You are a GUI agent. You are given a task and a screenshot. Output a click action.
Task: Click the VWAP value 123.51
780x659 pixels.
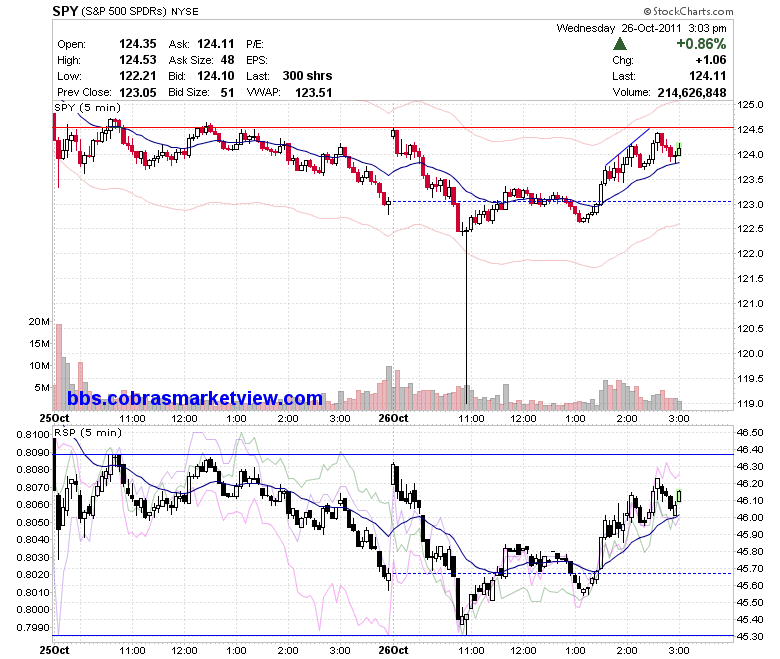point(313,93)
